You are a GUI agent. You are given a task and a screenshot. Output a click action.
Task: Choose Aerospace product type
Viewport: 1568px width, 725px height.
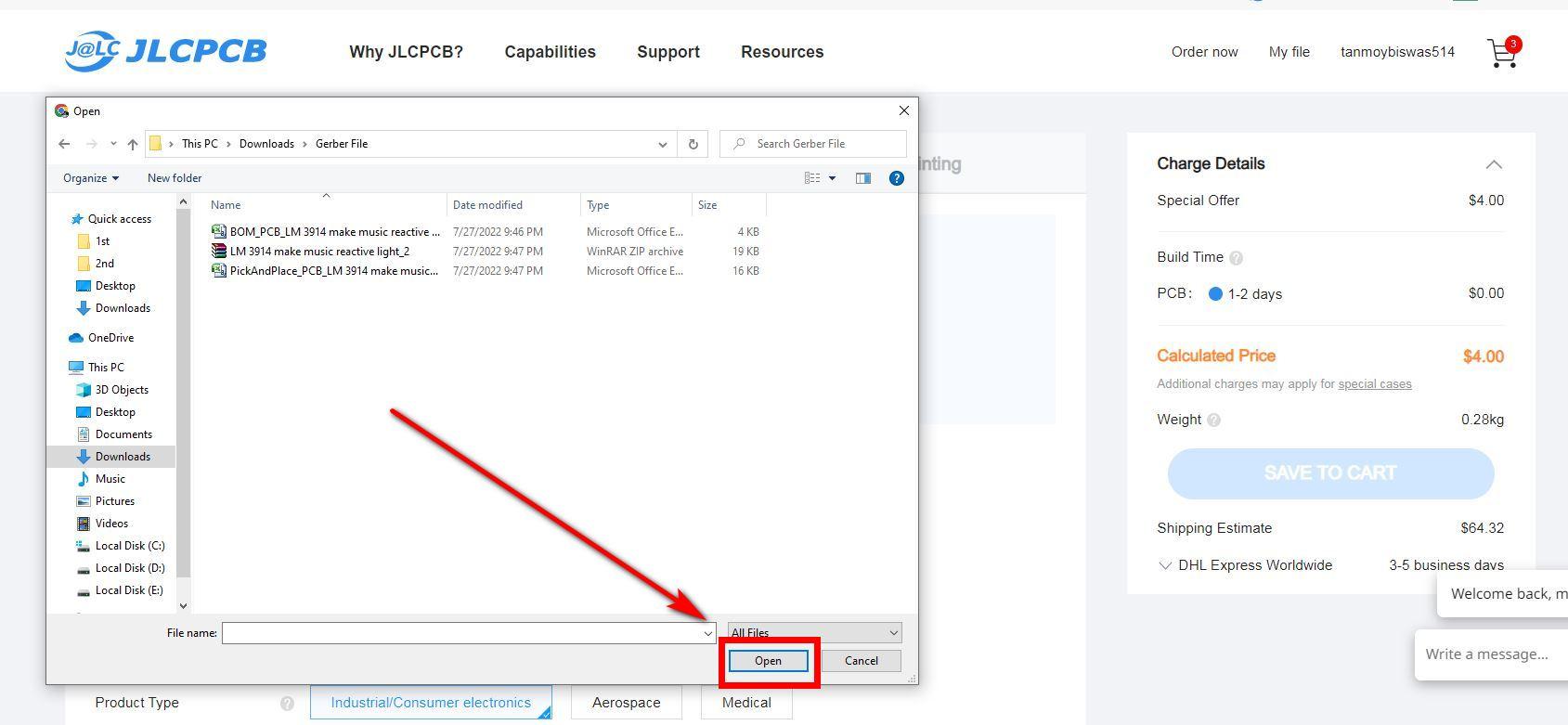point(627,703)
